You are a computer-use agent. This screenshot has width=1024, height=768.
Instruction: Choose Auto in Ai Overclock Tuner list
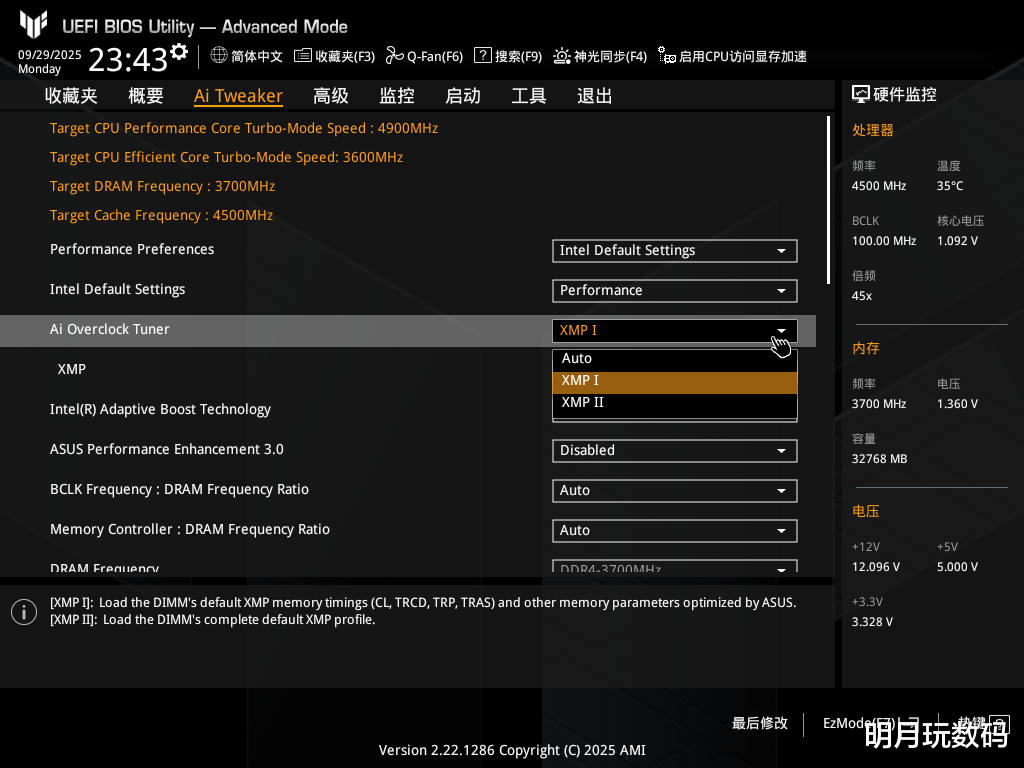coord(675,359)
